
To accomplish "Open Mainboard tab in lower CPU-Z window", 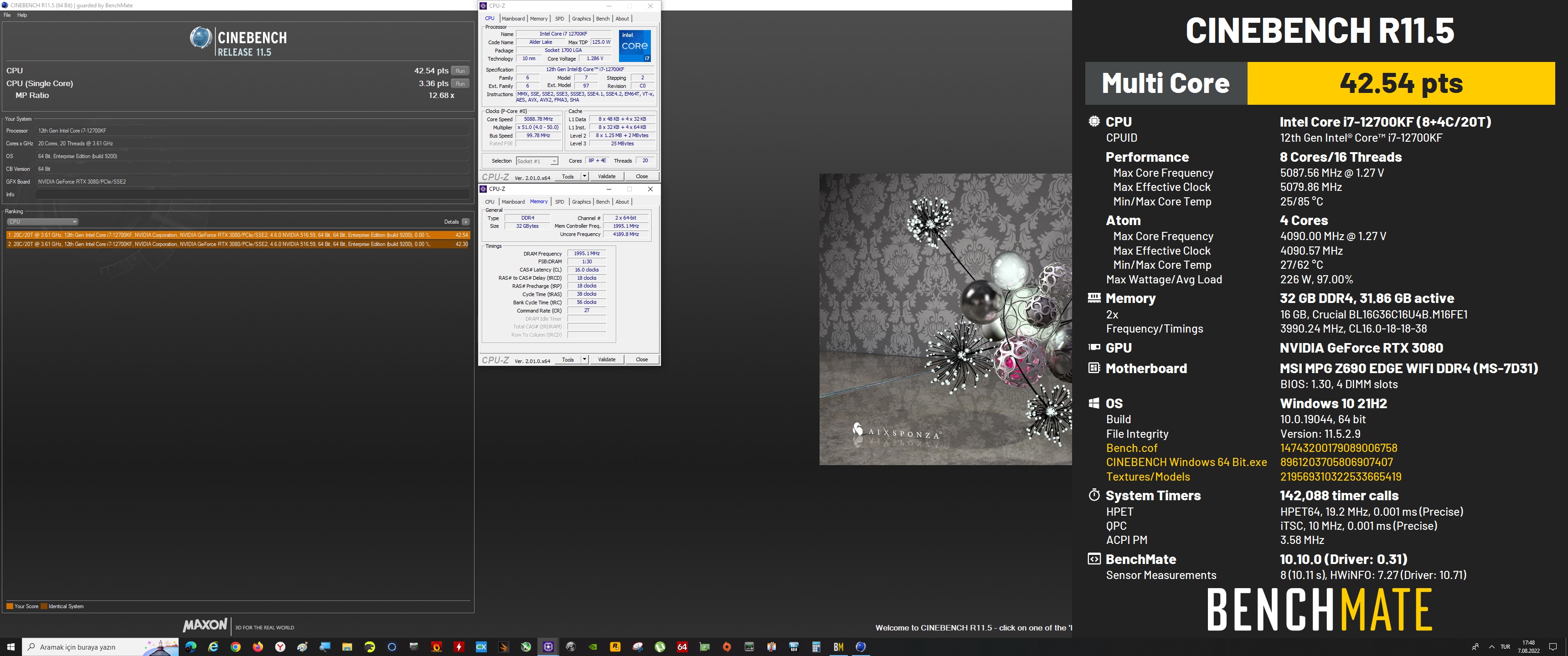I will (513, 202).
